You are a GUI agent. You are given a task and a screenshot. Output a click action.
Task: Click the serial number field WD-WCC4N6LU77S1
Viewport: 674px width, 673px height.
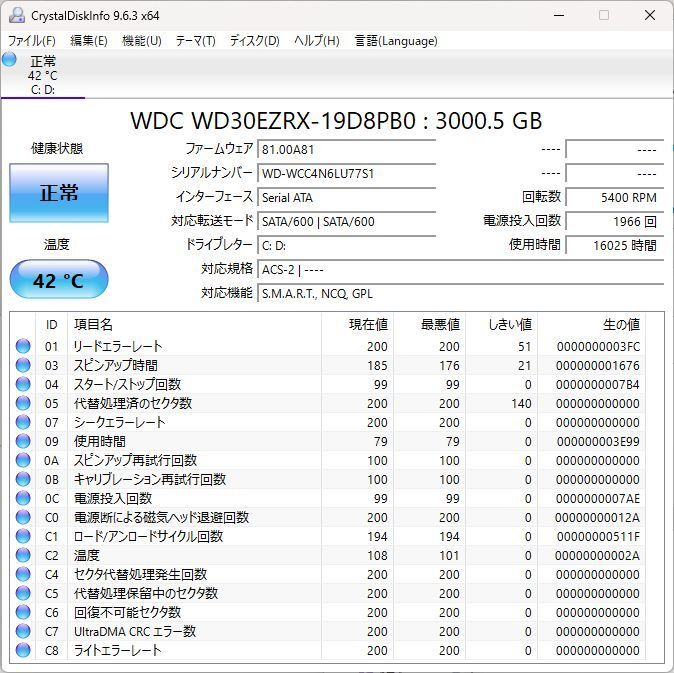[346, 174]
